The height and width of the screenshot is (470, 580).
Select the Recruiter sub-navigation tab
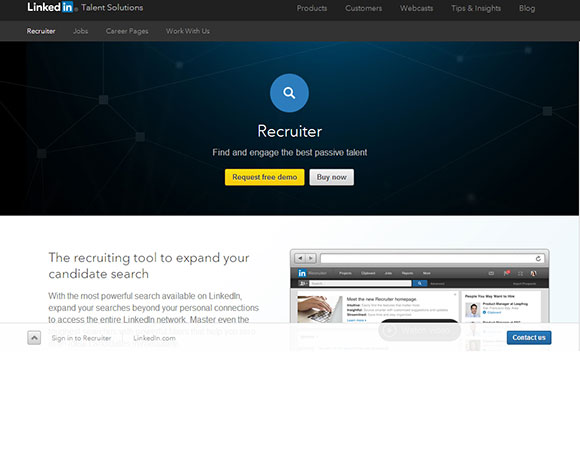coord(41,31)
